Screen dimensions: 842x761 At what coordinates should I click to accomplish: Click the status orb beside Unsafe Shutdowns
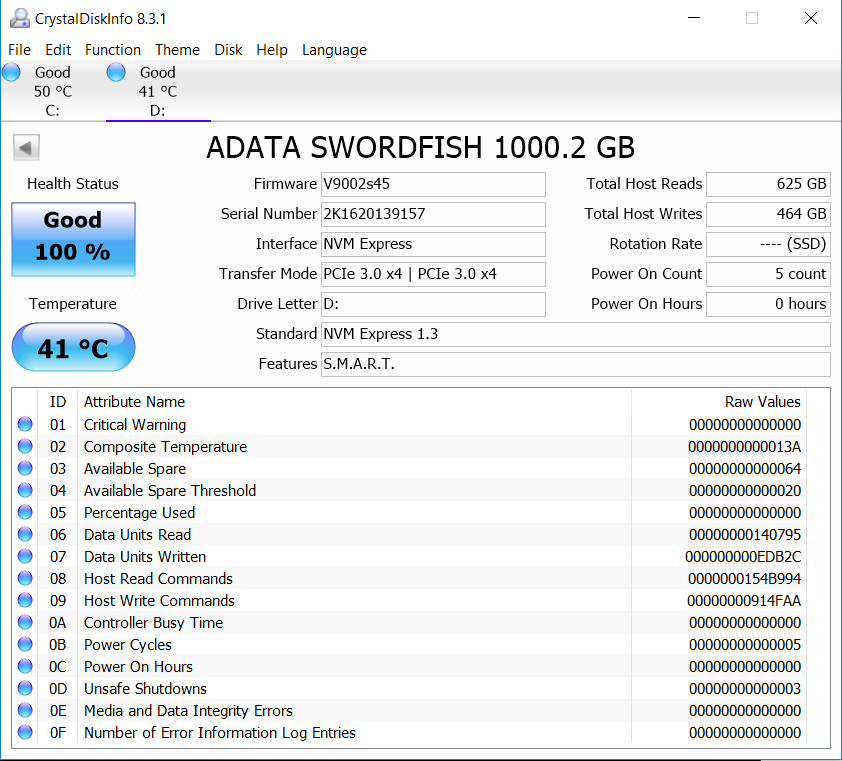[x=25, y=689]
